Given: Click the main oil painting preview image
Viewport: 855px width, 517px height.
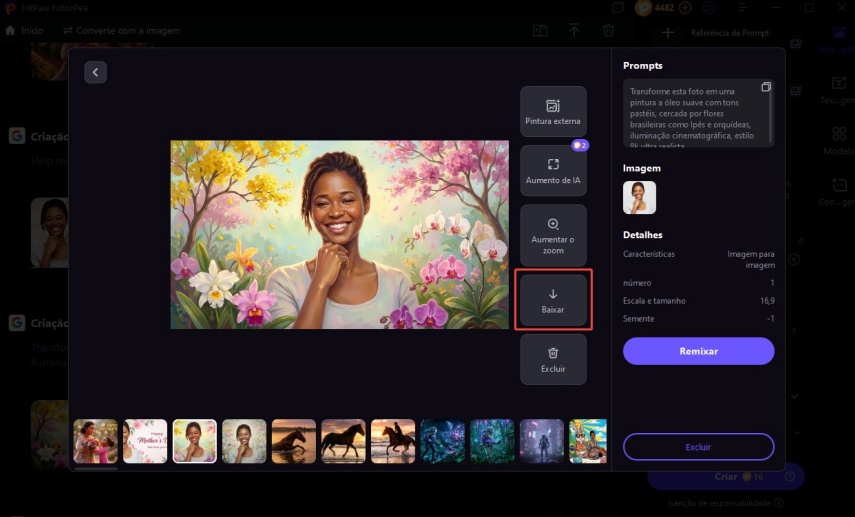Looking at the screenshot, I should [x=339, y=234].
